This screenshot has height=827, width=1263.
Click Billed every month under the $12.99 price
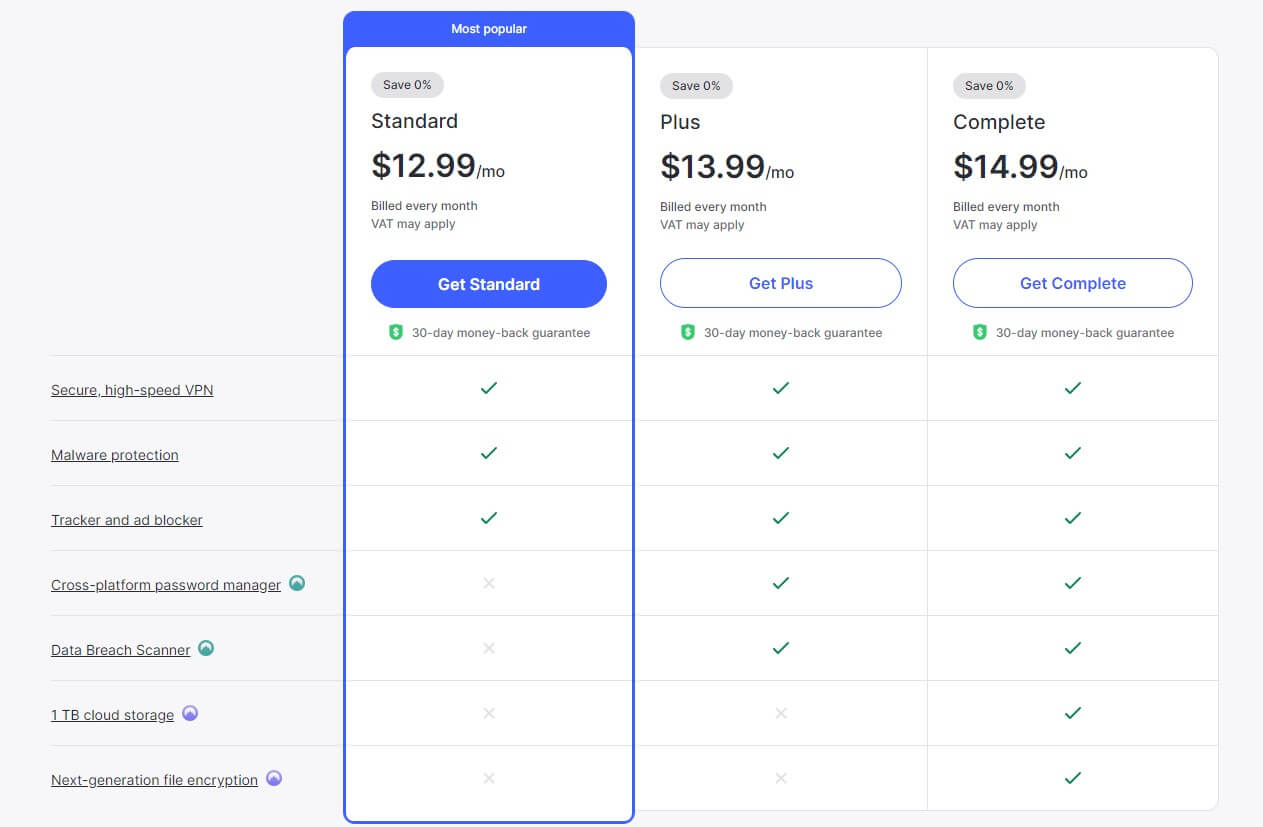pyautogui.click(x=424, y=206)
